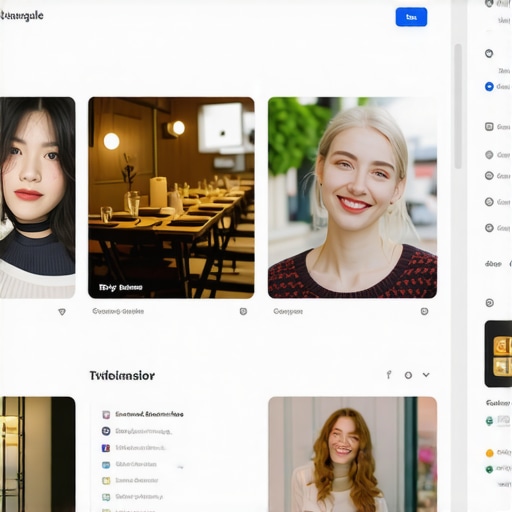Click the text beside the navy round list icon
This screenshot has height=512, width=512.
point(144,431)
